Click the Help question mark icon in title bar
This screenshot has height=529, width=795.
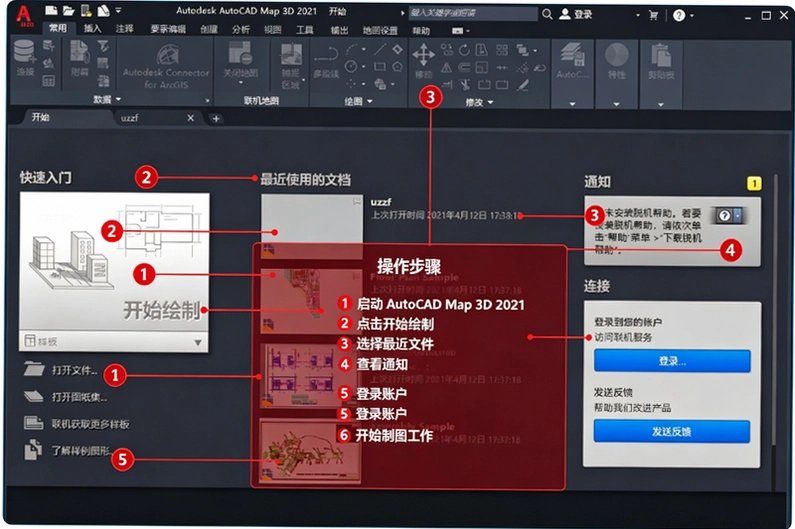click(x=679, y=15)
